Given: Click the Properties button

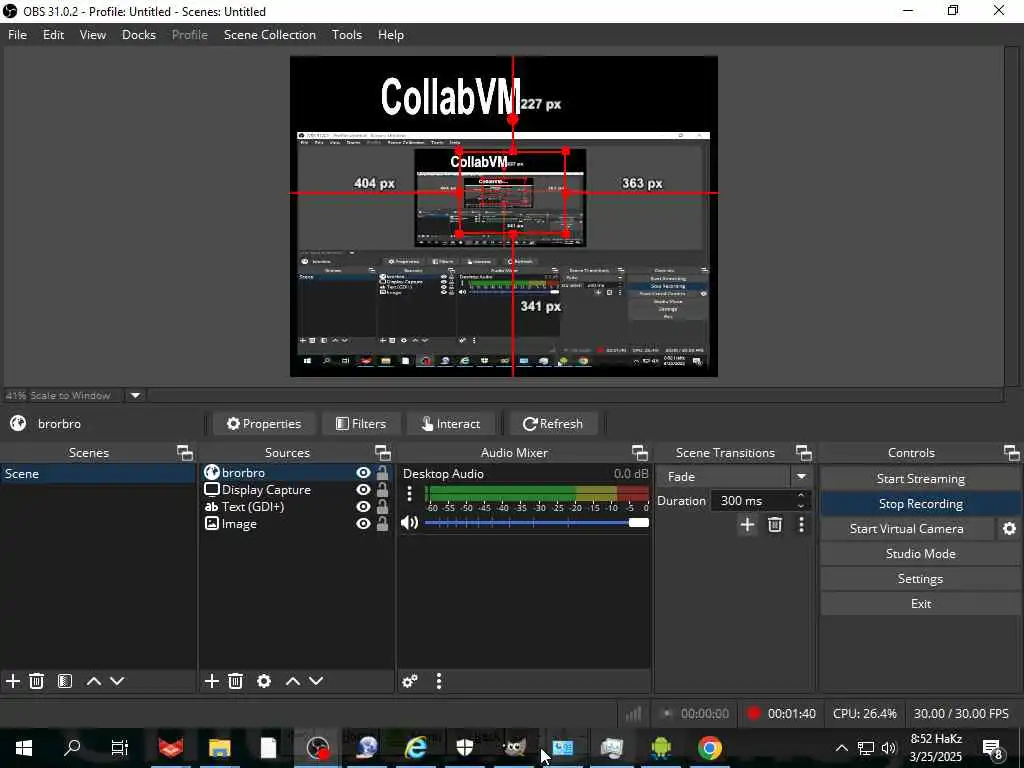Looking at the screenshot, I should point(264,424).
